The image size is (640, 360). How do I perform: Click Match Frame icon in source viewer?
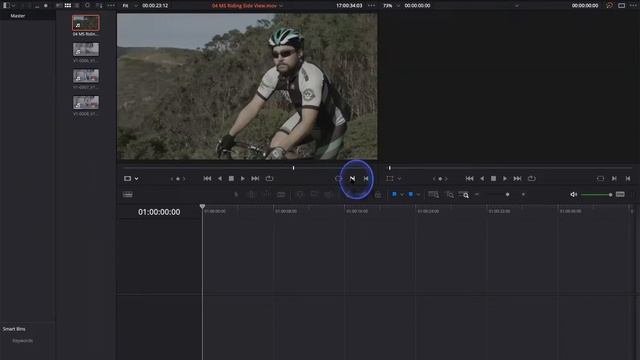[x=338, y=178]
